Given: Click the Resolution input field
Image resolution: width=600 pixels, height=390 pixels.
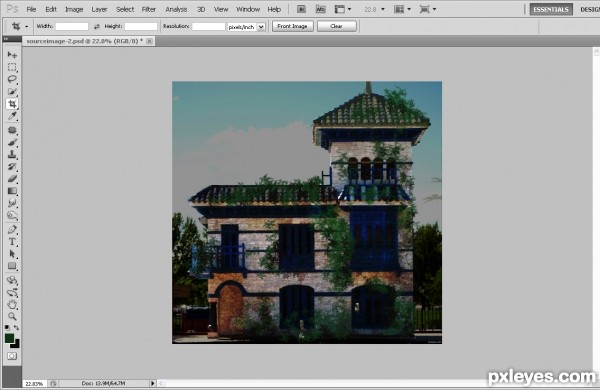Looking at the screenshot, I should click(x=209, y=26).
